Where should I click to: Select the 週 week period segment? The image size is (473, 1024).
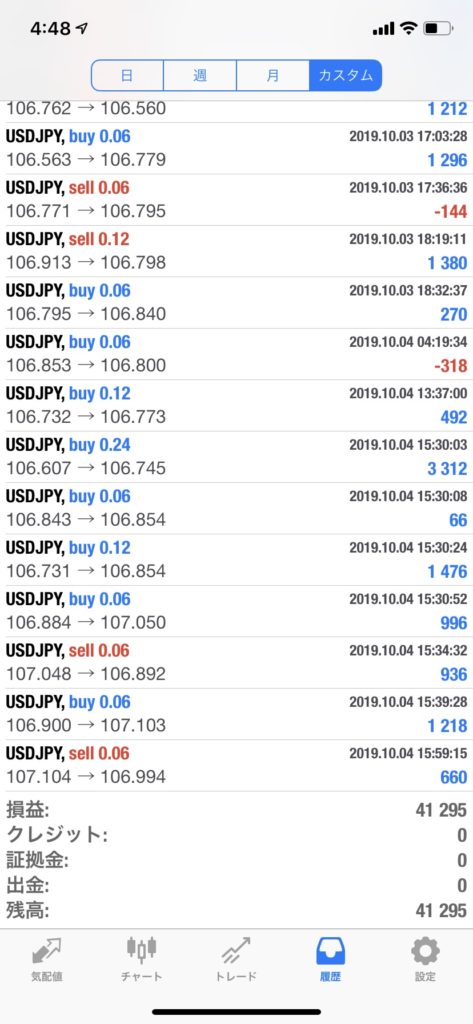click(x=200, y=75)
